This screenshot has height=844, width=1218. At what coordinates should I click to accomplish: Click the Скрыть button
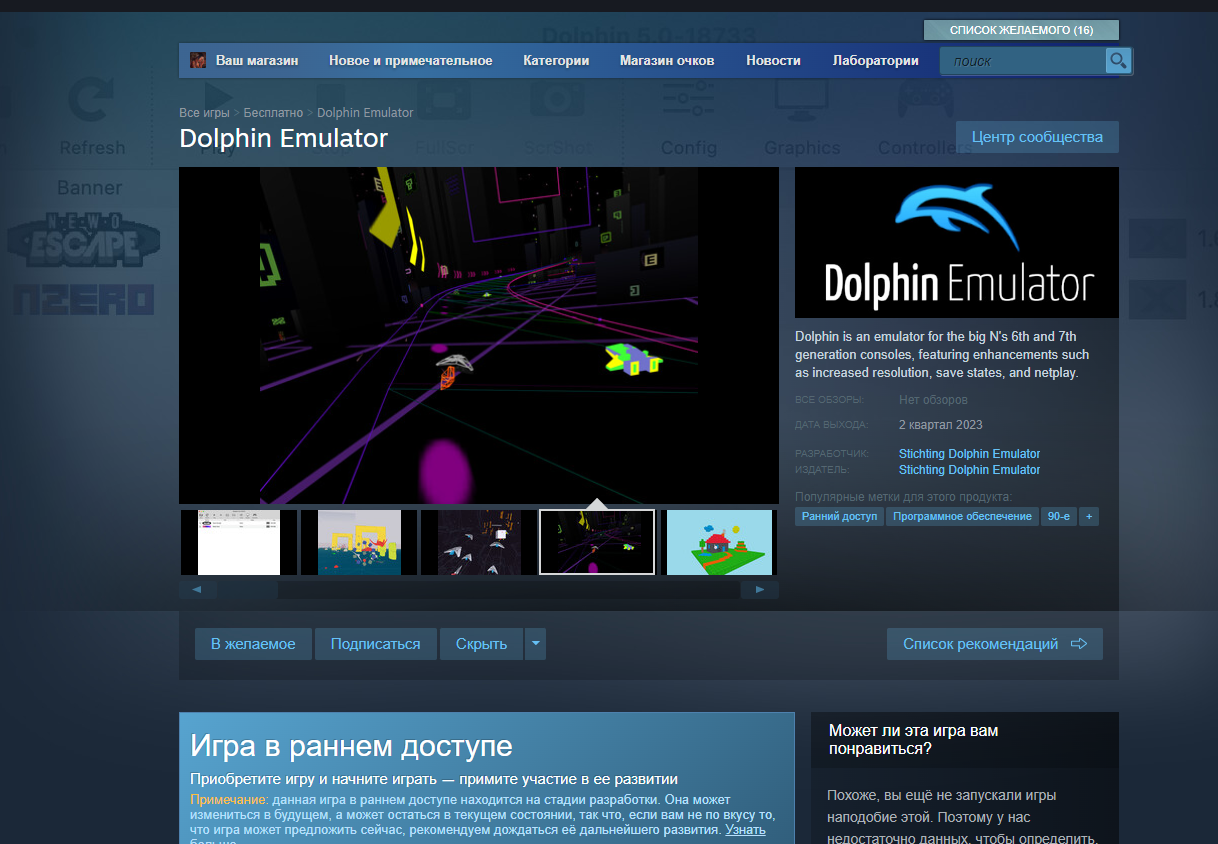tap(482, 644)
